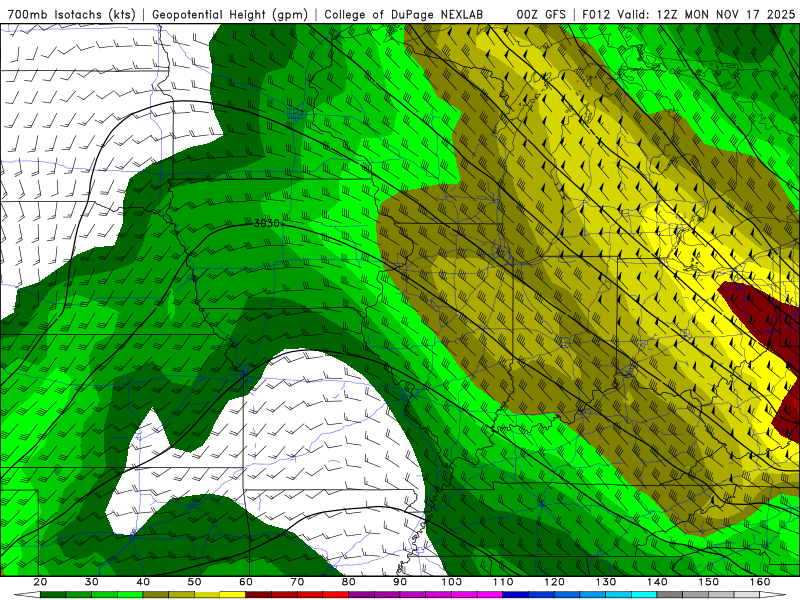The height and width of the screenshot is (600, 800).
Task: Click the '30' colorbar scale label
Action: point(92,582)
